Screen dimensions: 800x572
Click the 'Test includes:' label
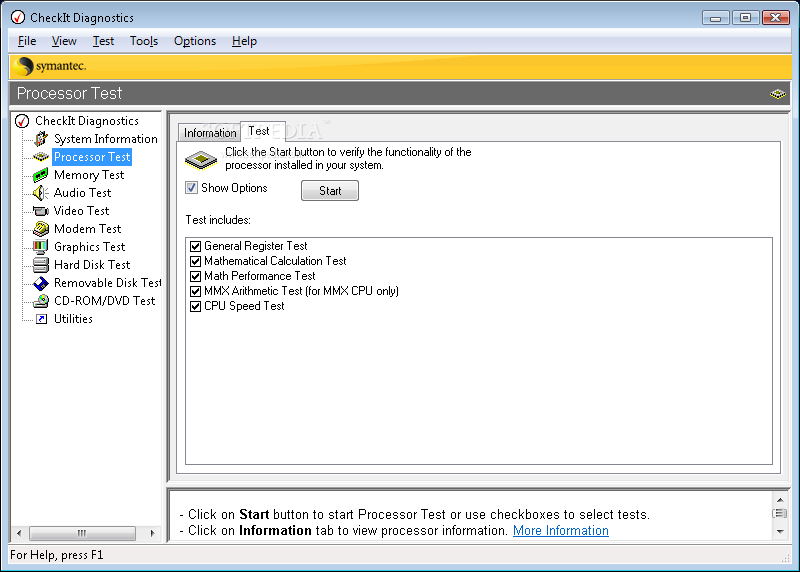pos(218,220)
